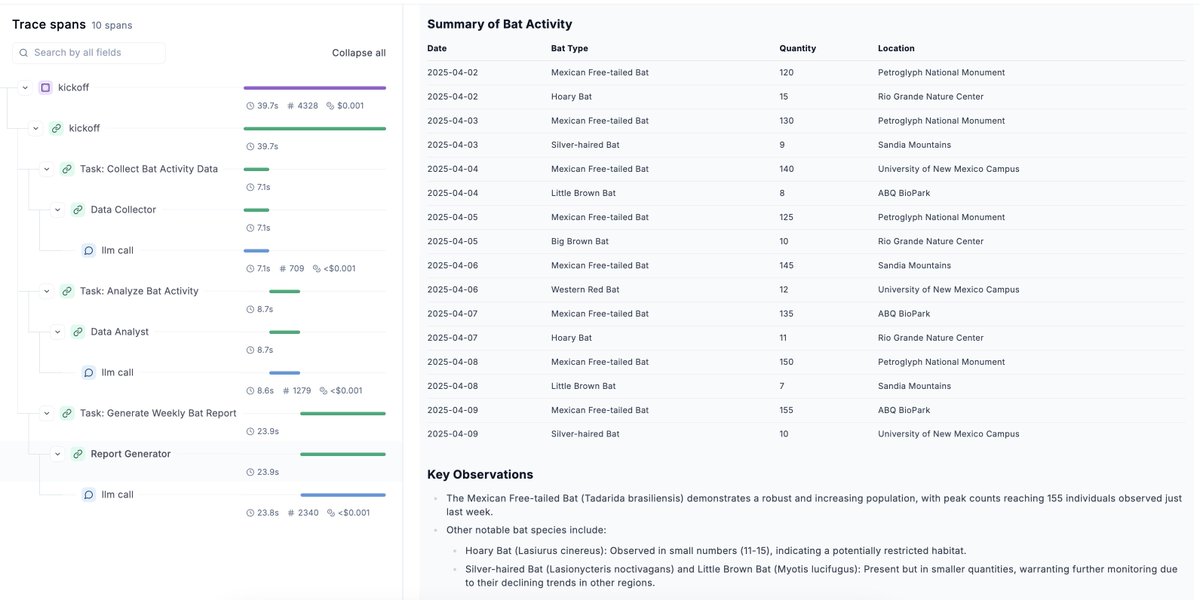Screen dimensions: 1200x600
Task: Click the search magnifier icon in field box
Action: (x=23, y=53)
